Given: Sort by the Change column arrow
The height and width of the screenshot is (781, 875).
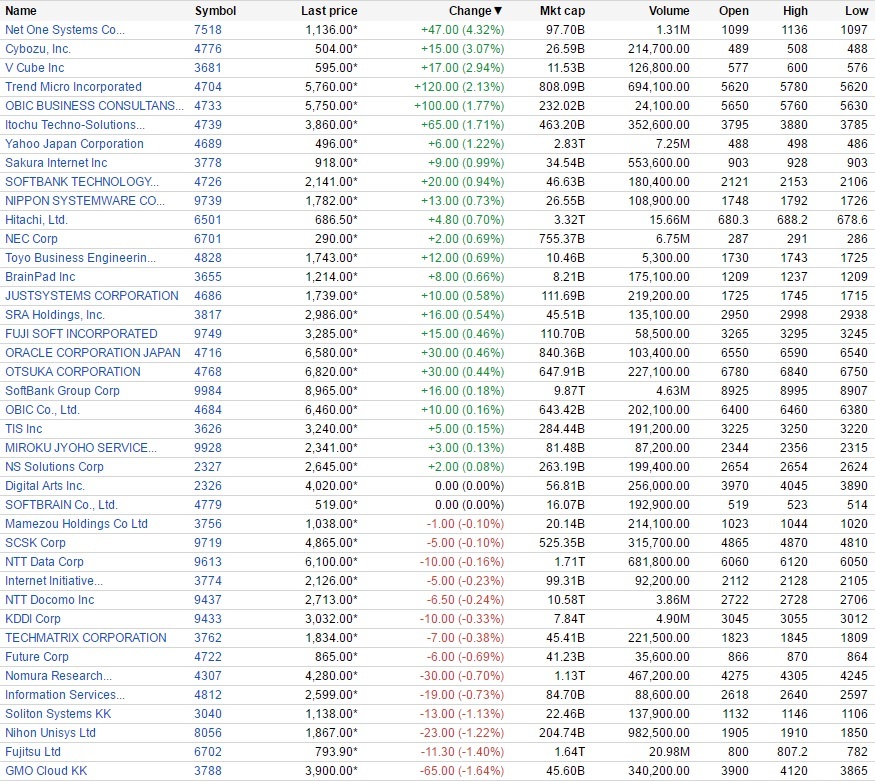Looking at the screenshot, I should pos(498,11).
